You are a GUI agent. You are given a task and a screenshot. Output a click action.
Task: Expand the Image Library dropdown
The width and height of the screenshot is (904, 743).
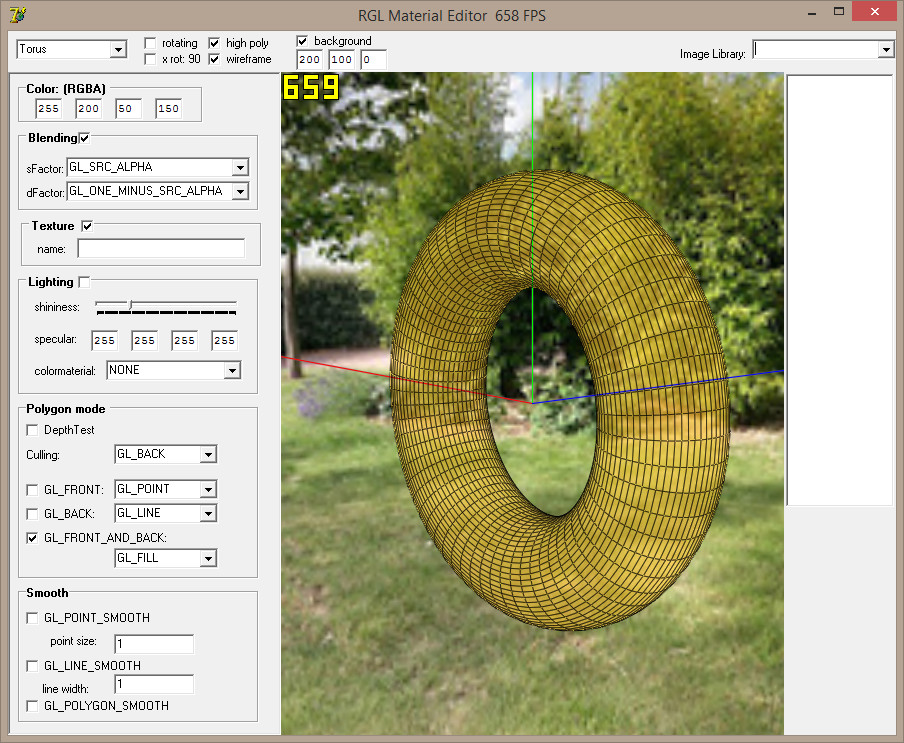pyautogui.click(x=885, y=49)
